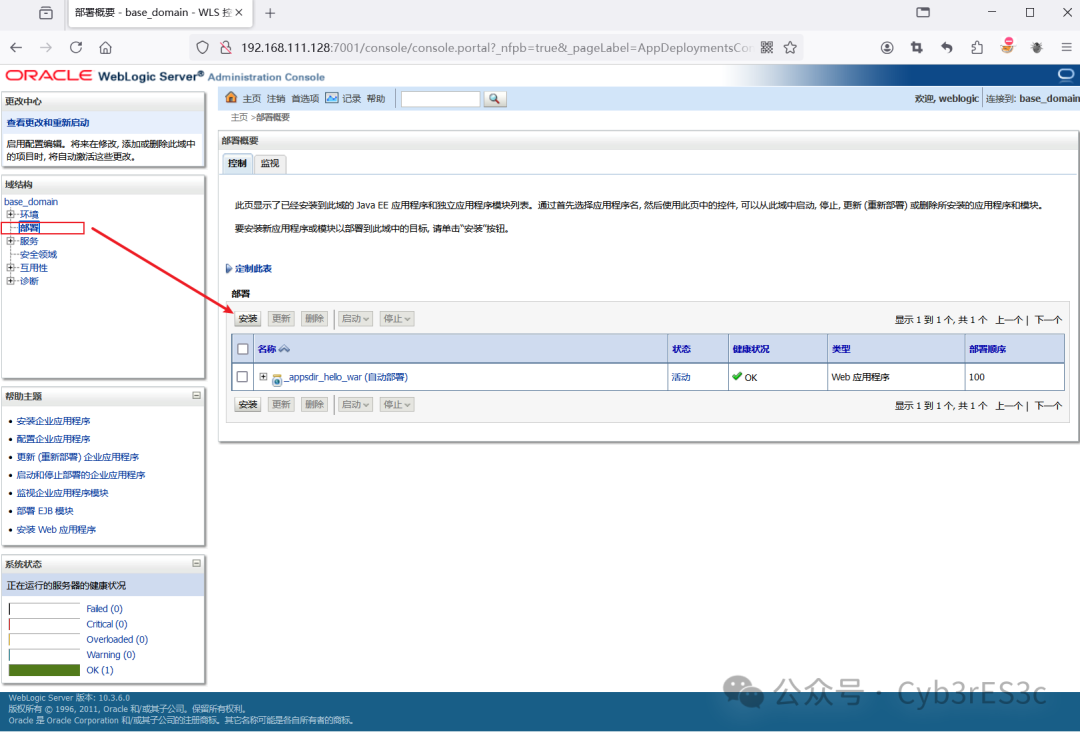The width and height of the screenshot is (1080, 736).
Task: Click the OK (1) status link
Action: [100, 670]
